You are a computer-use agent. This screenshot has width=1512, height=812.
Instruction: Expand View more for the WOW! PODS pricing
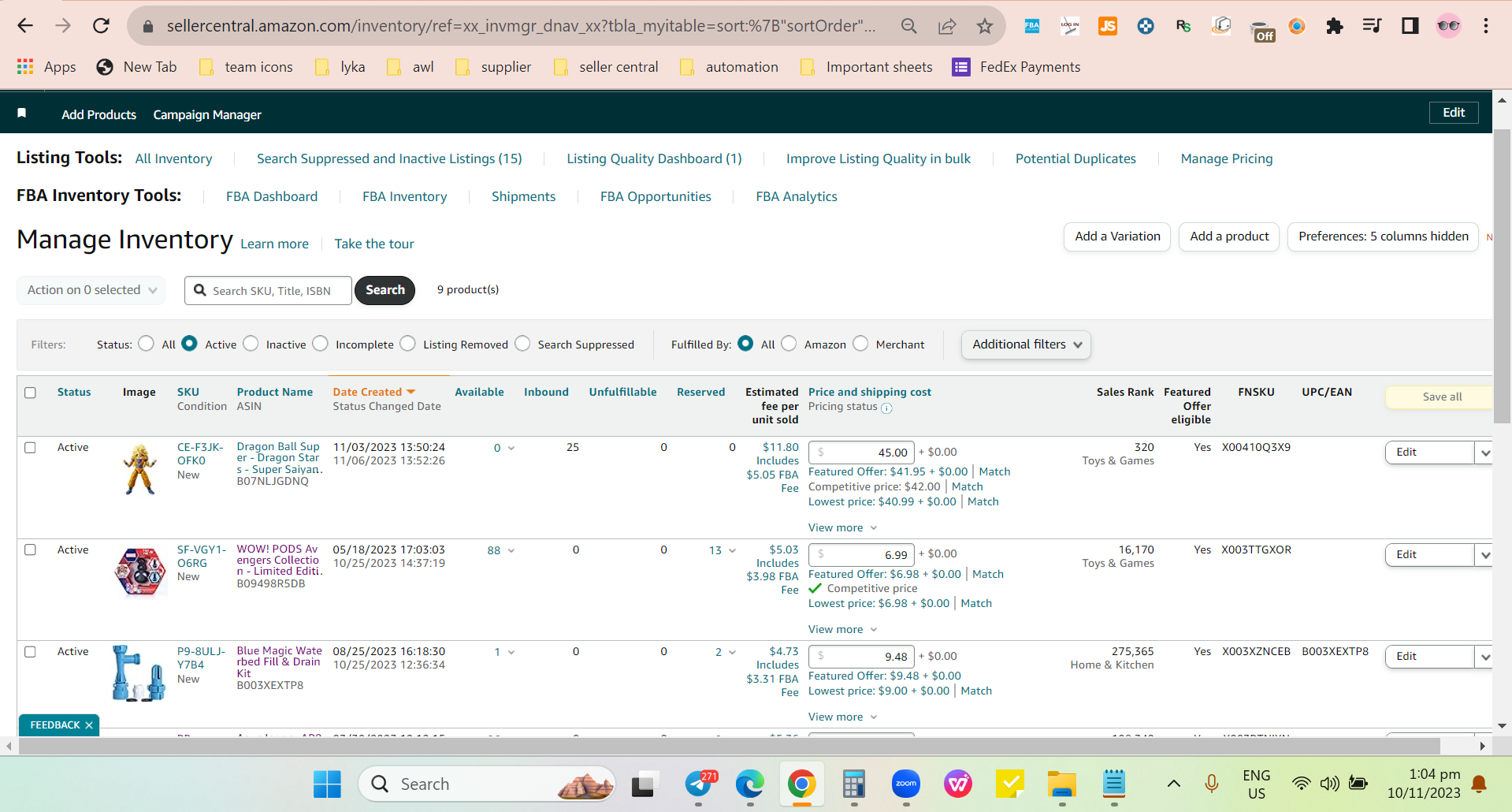[842, 629]
